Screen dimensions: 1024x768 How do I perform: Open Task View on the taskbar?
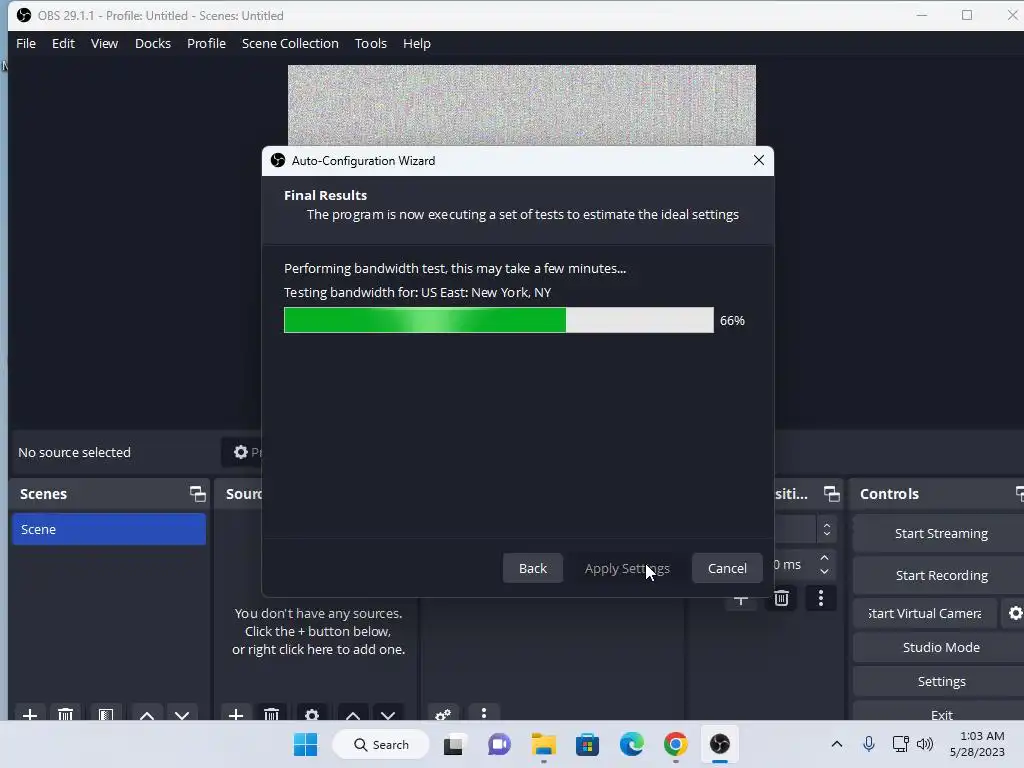454,744
